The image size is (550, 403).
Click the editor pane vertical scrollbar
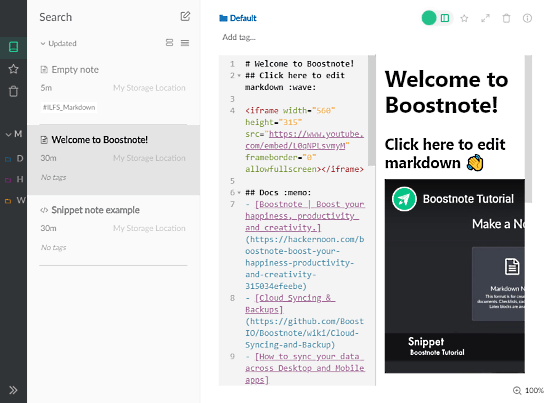(x=371, y=110)
